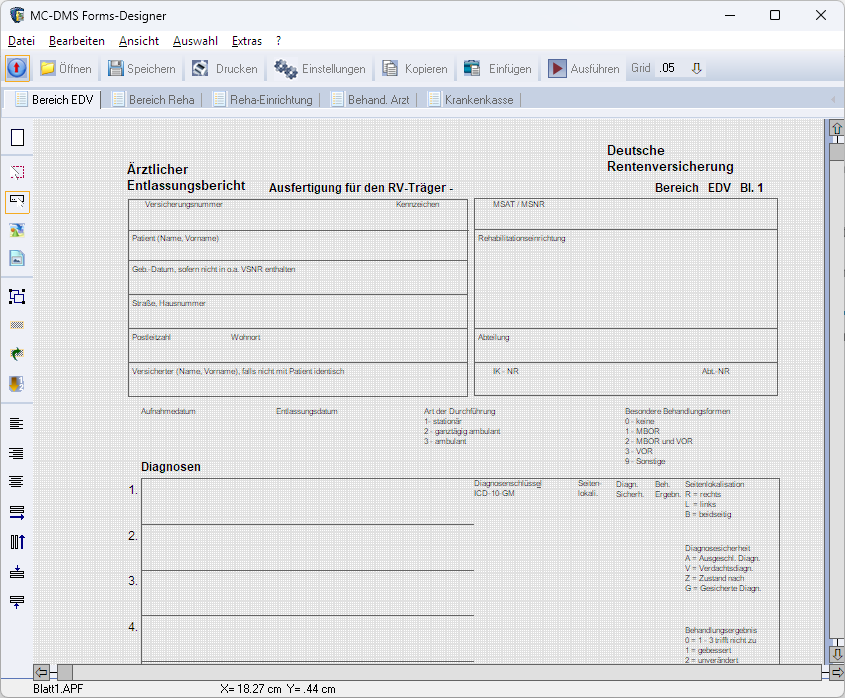Viewport: 845px width, 698px height.
Task: Open the Grid size dropdown arrow
Action: pyautogui.click(x=697, y=69)
